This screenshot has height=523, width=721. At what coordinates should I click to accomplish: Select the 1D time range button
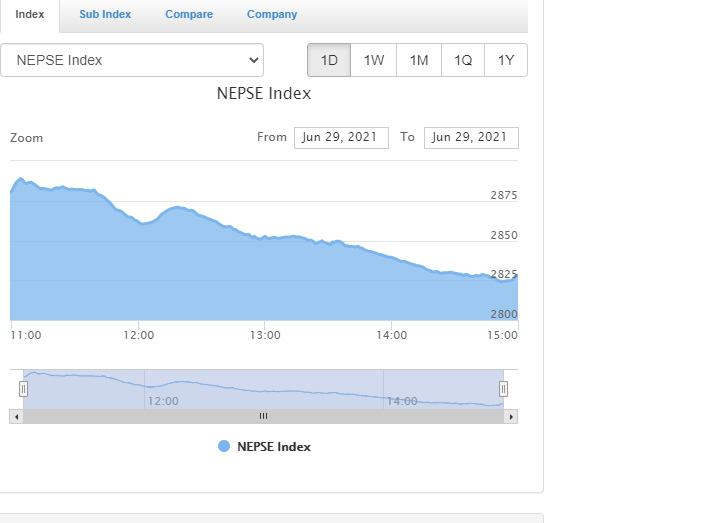click(x=329, y=60)
